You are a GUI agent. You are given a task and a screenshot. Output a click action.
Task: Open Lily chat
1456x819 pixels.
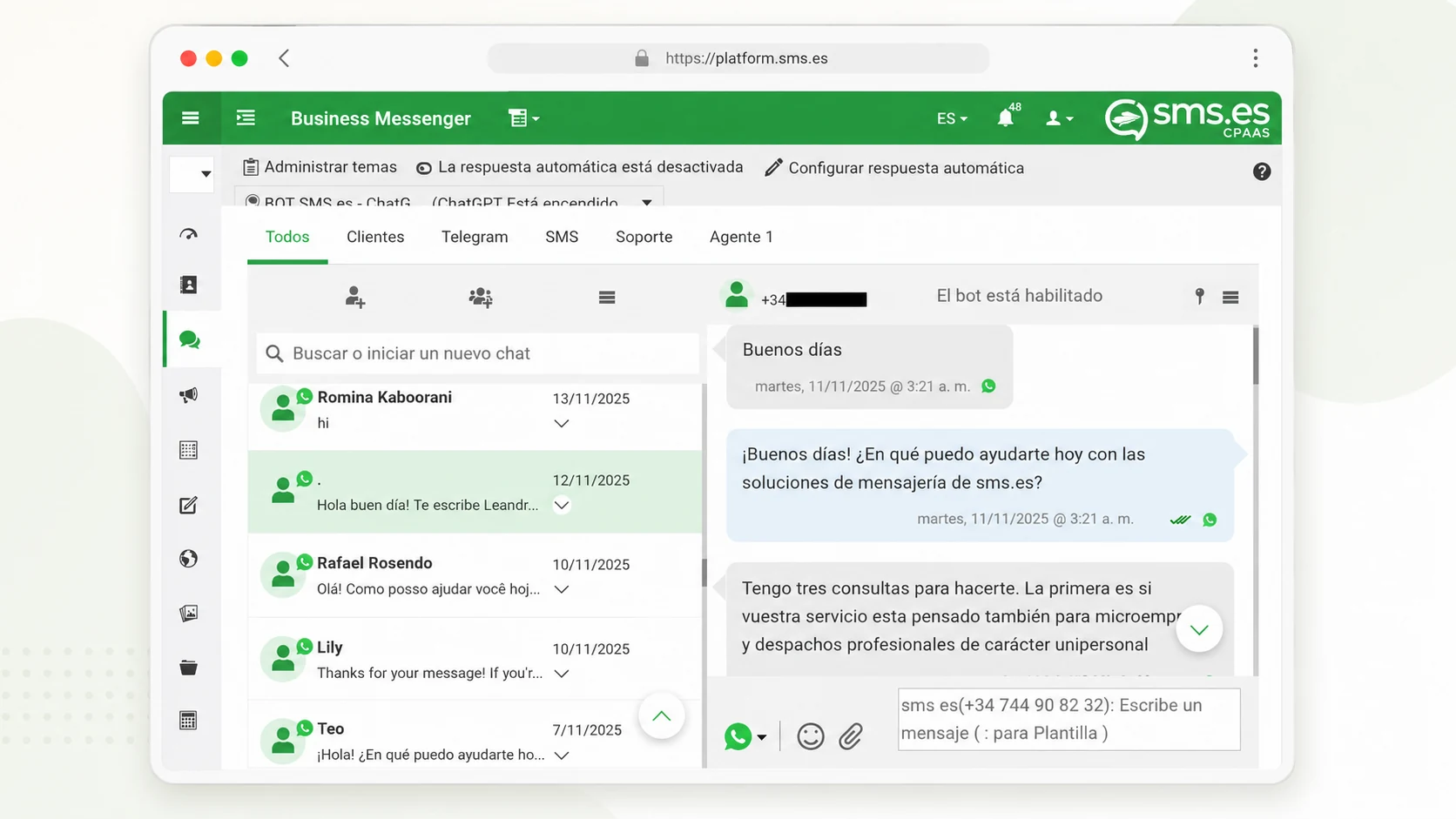pyautogui.click(x=475, y=660)
